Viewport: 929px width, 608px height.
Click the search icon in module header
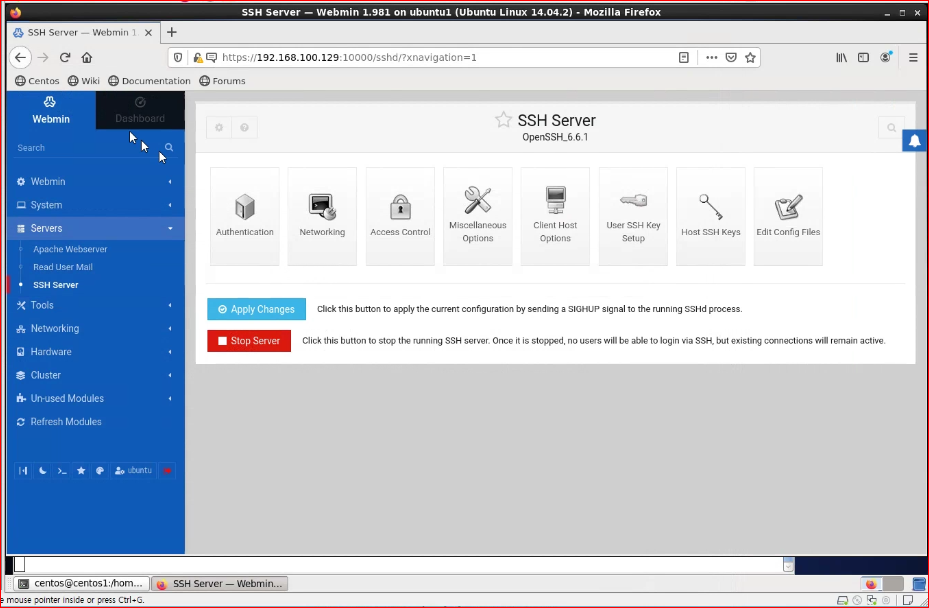coord(891,127)
